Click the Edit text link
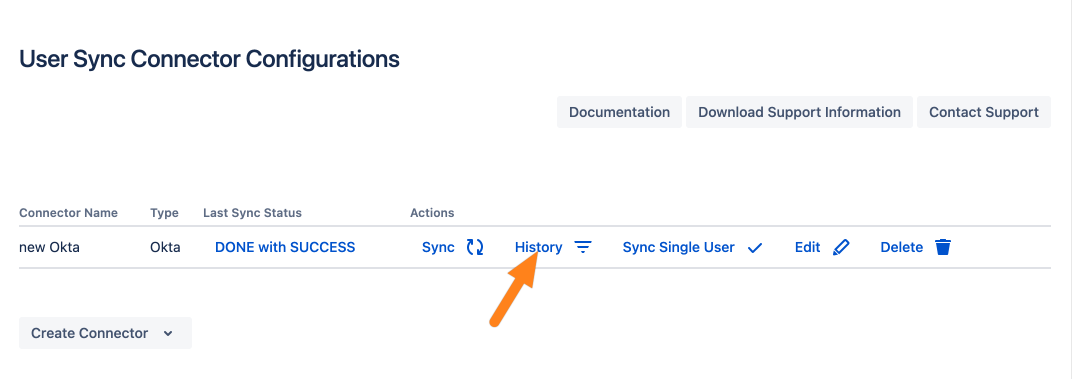The height and width of the screenshot is (379, 1072). point(807,248)
